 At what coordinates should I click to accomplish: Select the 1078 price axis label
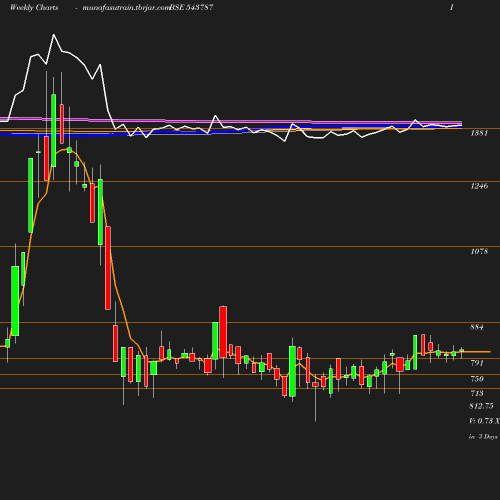[x=479, y=251]
